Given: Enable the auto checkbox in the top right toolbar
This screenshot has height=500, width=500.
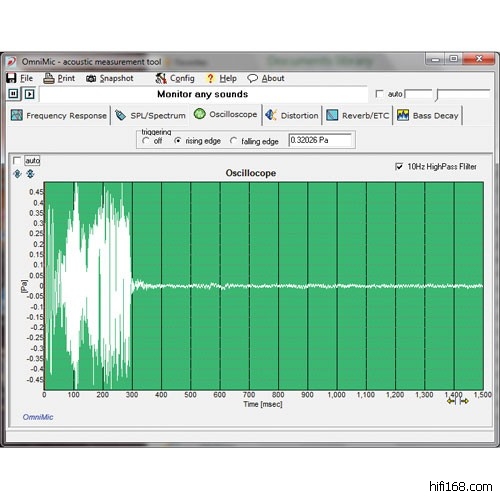Looking at the screenshot, I should (379, 94).
